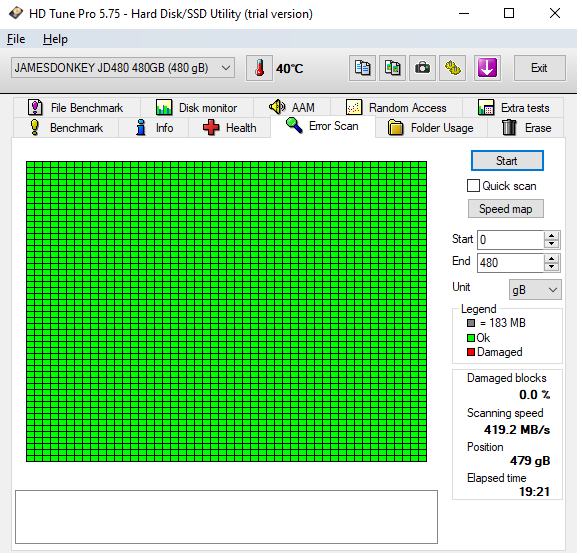This screenshot has width=582, height=558.
Task: Click the 19:21 elapsed time value
Action: [x=534, y=492]
